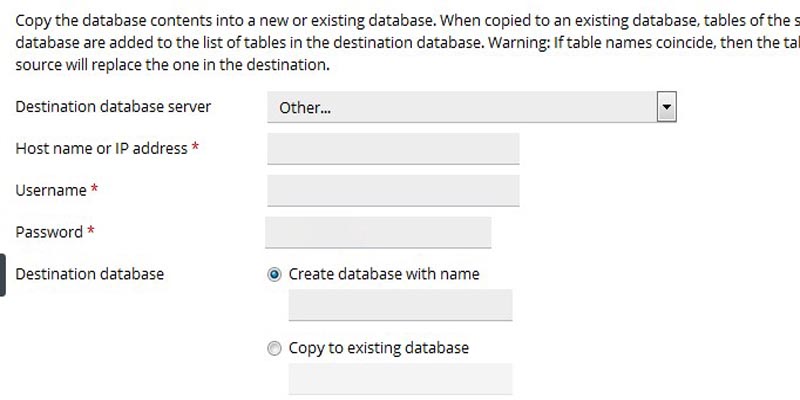Click the text field under "Create database with name"
Viewport: 800px width, 400px height.
coord(400,305)
